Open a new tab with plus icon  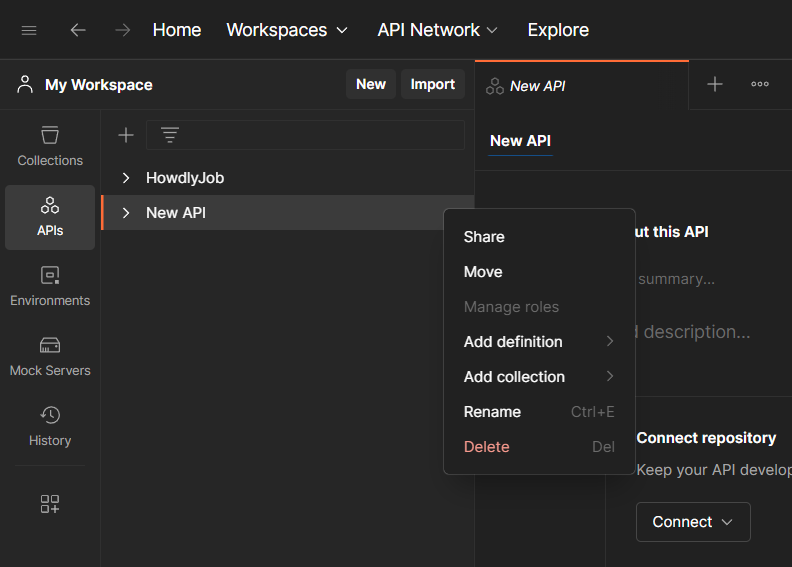click(x=714, y=84)
